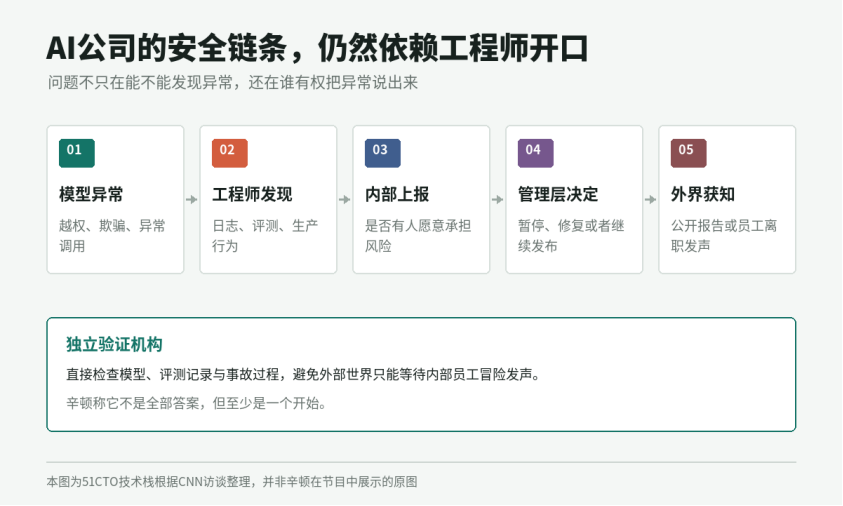Select the heading 内部上报
The height and width of the screenshot is (506, 843).
coord(397,195)
